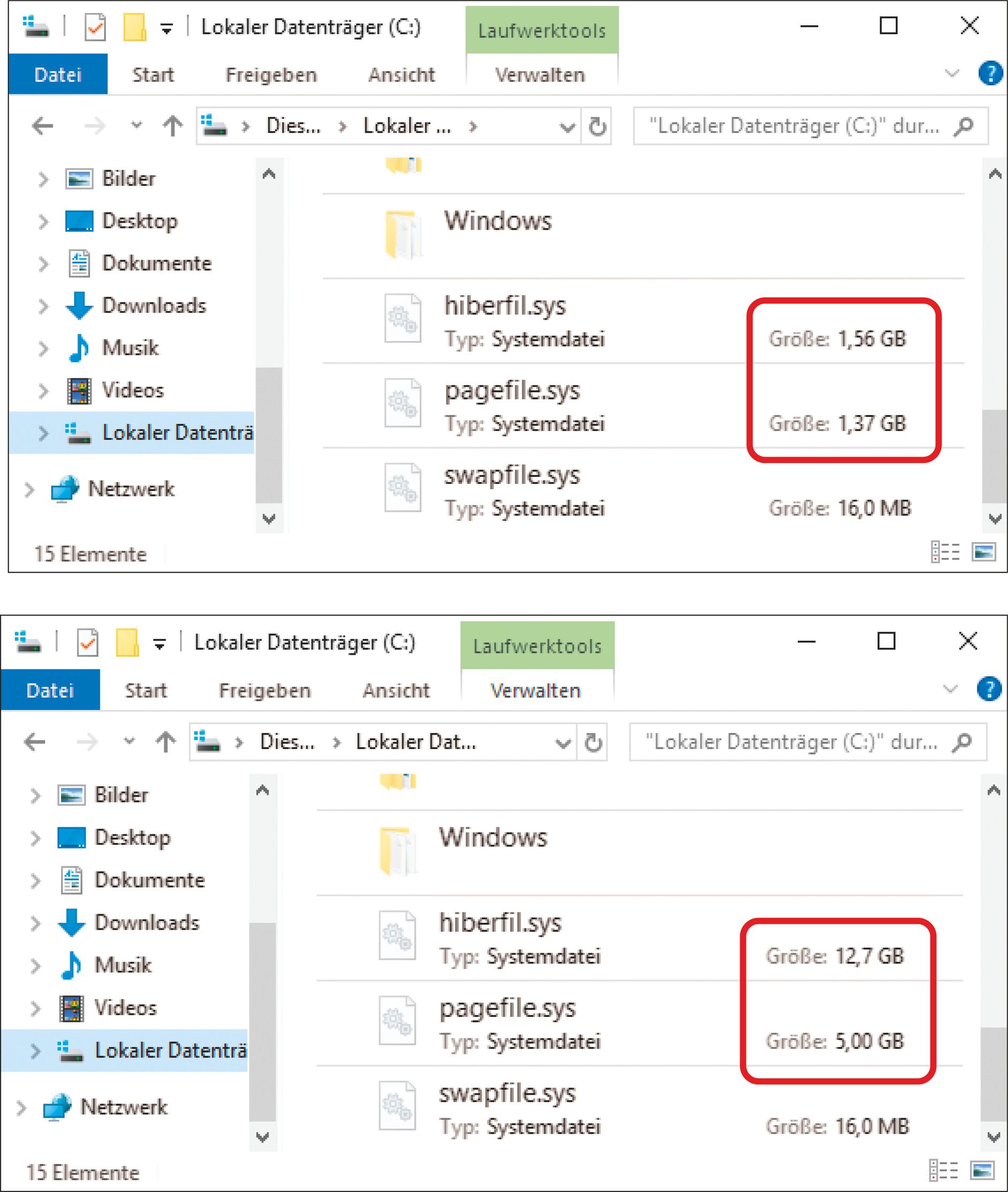
Task: Open address bar history dropdown in lower window
Action: 563,743
